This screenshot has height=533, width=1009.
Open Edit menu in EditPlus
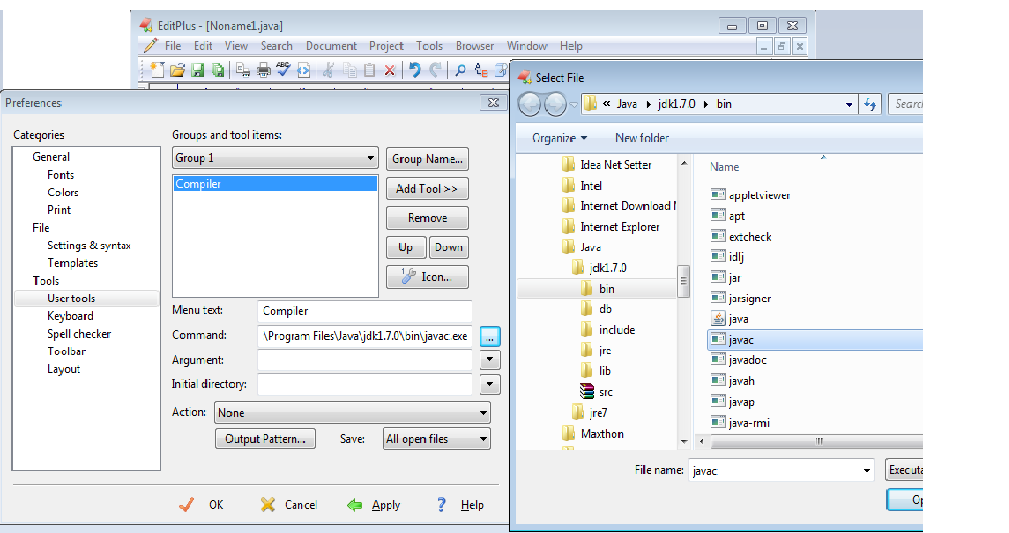click(x=203, y=46)
